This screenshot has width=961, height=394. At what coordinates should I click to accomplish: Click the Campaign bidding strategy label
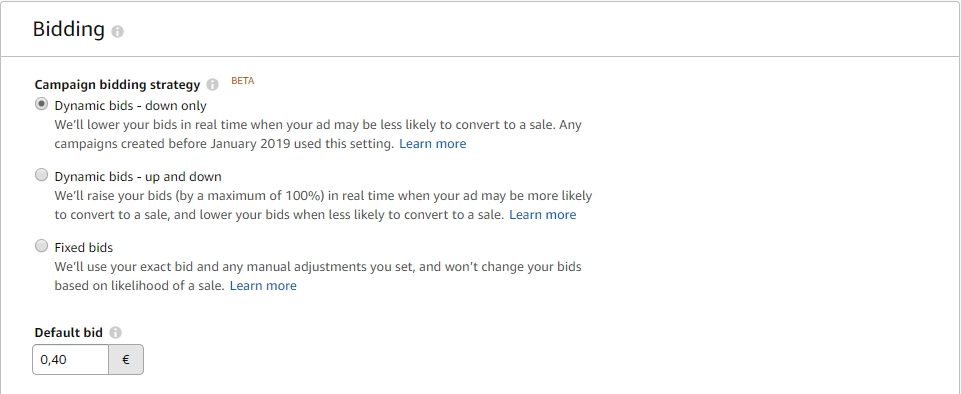117,85
